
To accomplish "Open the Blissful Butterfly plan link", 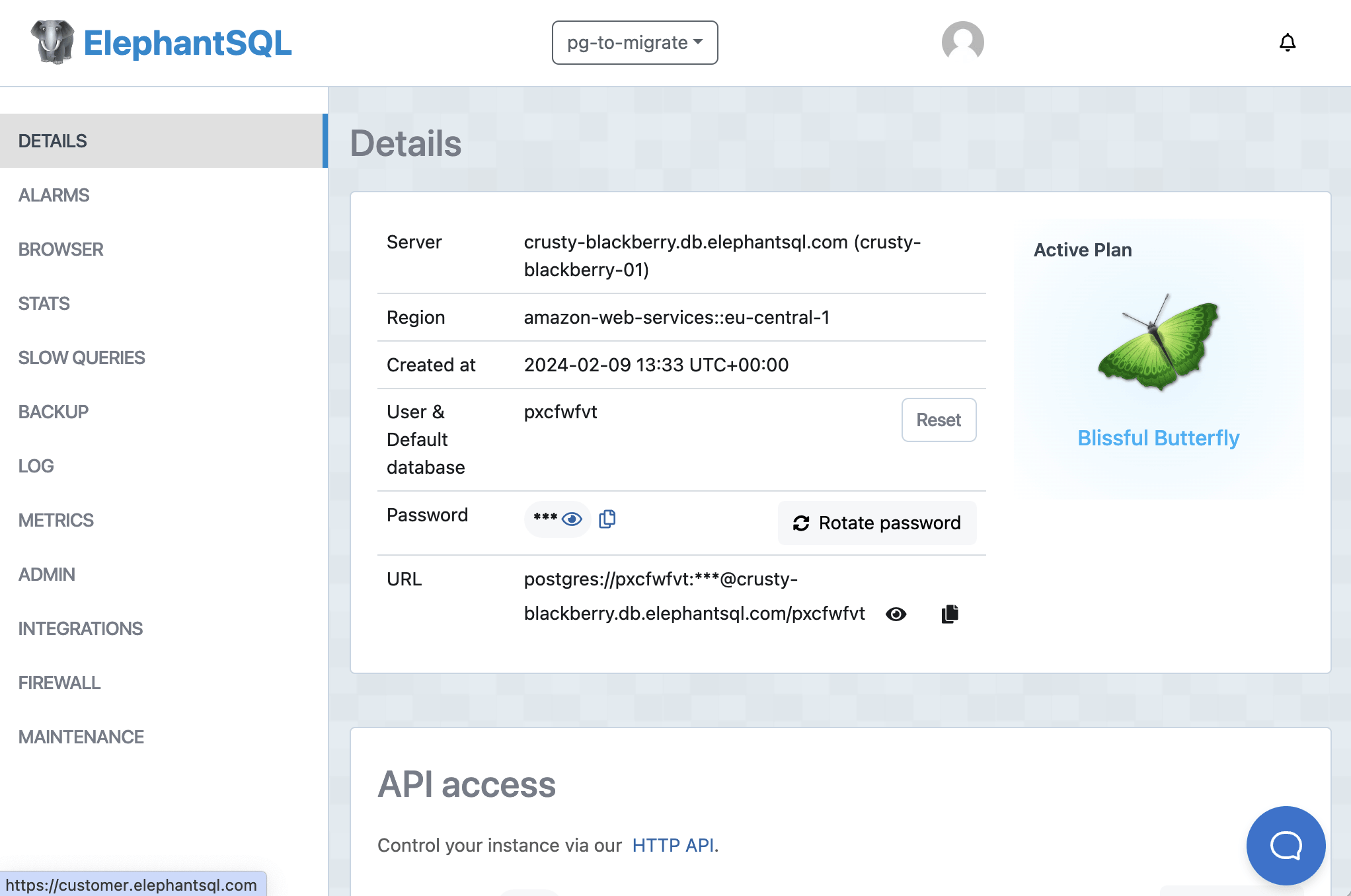I will click(x=1158, y=438).
